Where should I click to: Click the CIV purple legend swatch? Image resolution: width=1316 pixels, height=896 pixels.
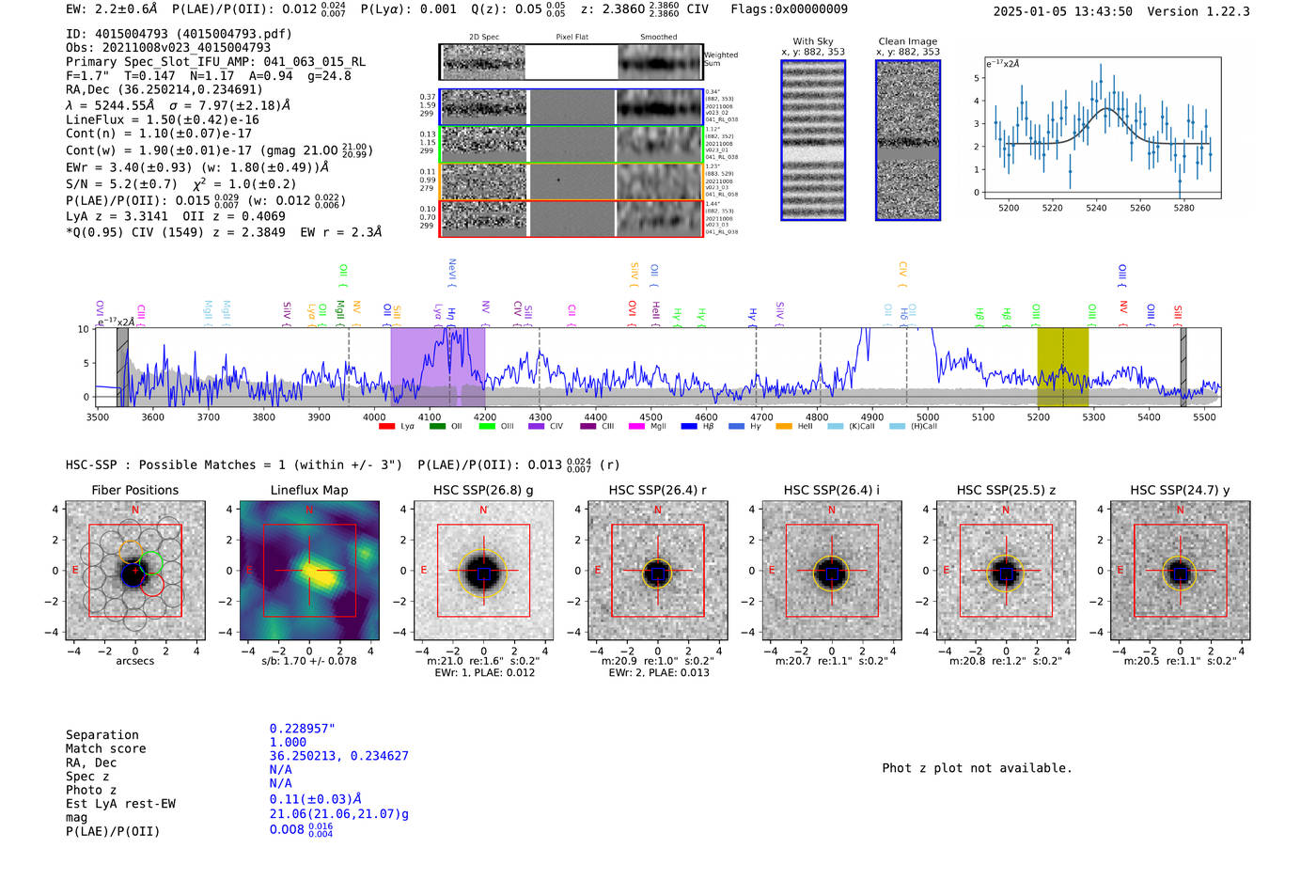(x=537, y=427)
